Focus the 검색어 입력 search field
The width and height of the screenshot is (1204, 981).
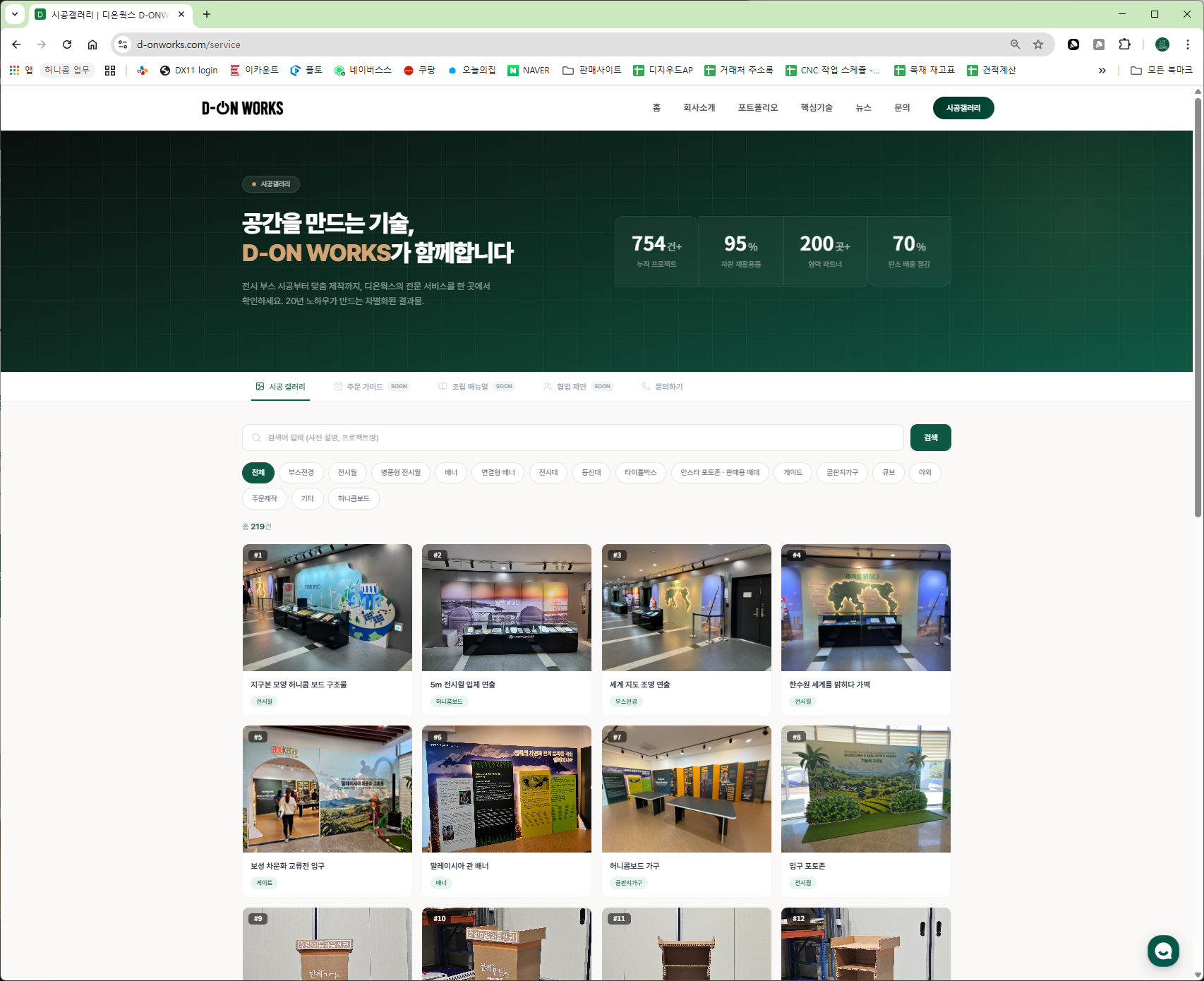572,438
